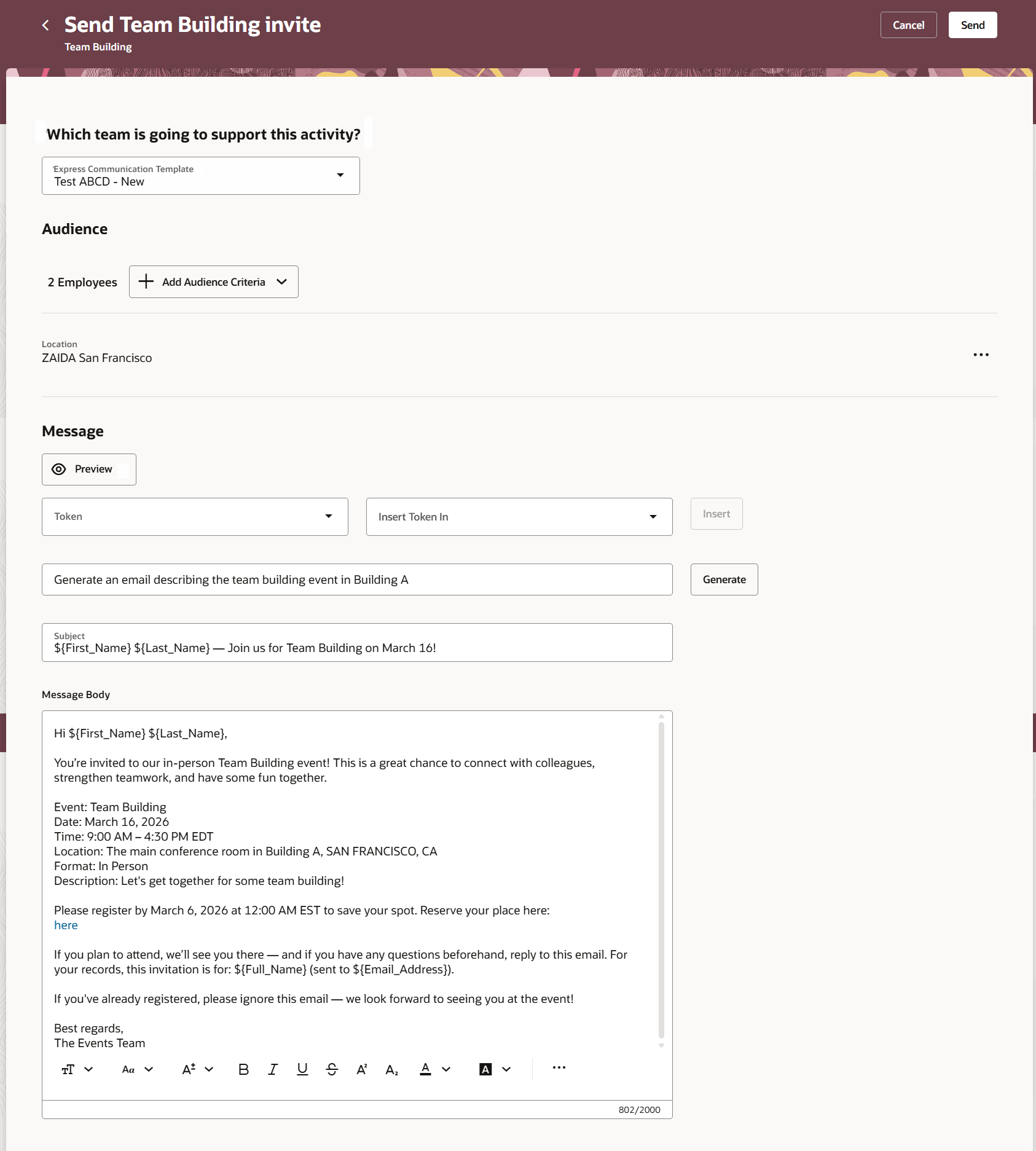This screenshot has width=1036, height=1151.
Task: Open the Insert Token In dropdown
Action: tap(654, 516)
